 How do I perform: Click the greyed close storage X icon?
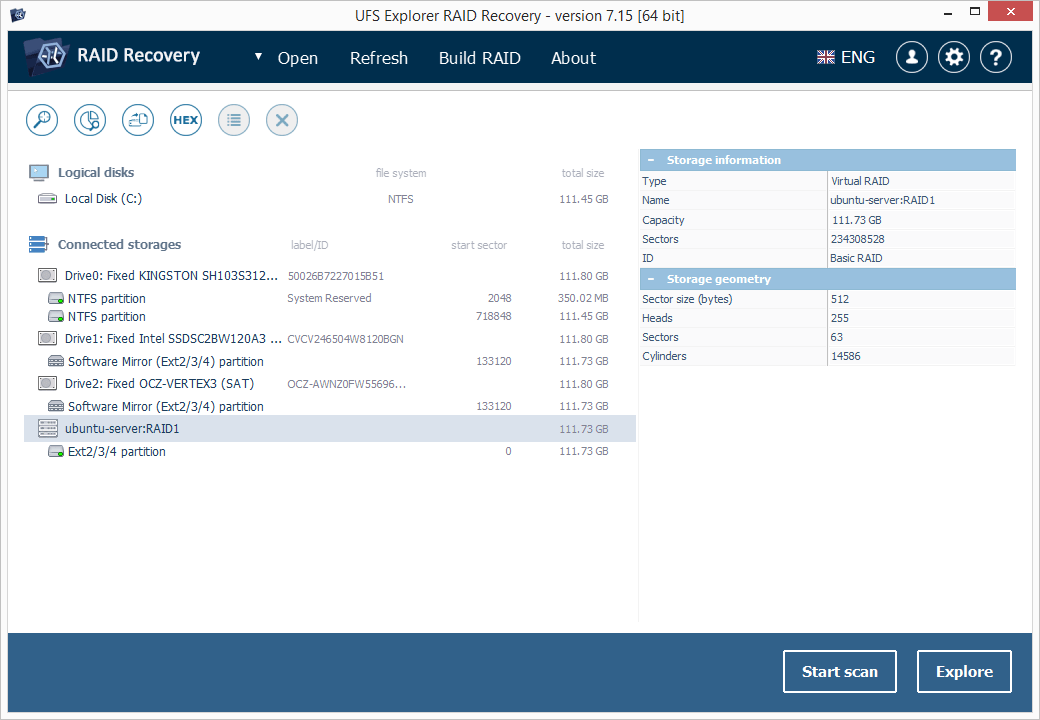pyautogui.click(x=282, y=120)
